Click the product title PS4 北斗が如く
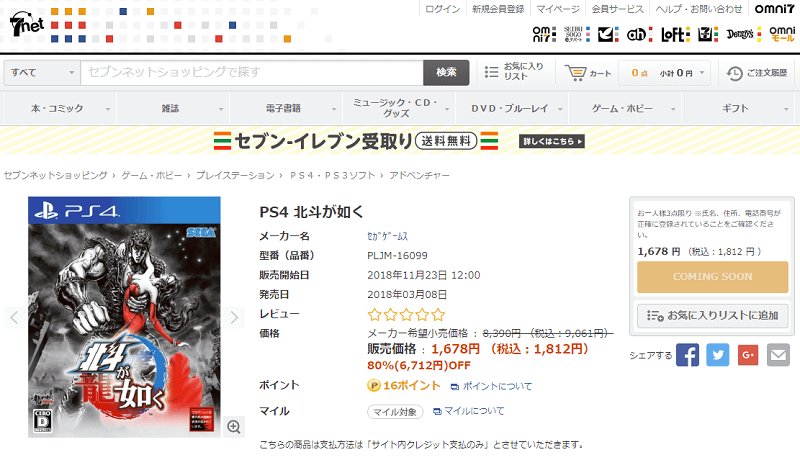800x460 pixels. 311,212
